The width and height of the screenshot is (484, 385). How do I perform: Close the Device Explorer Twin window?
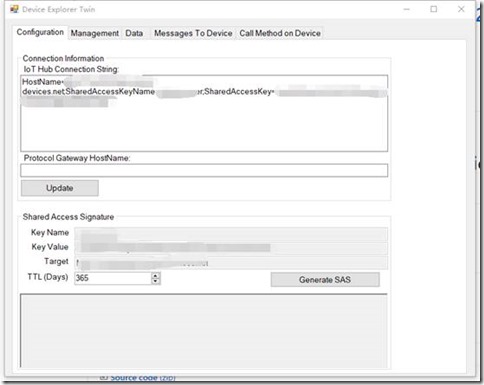(x=461, y=9)
